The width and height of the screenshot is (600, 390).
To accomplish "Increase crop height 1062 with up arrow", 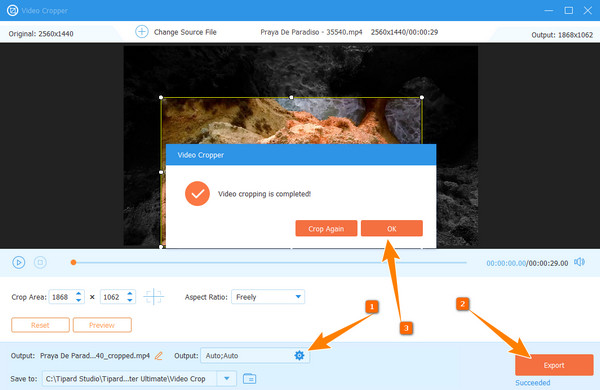I will [130, 293].
